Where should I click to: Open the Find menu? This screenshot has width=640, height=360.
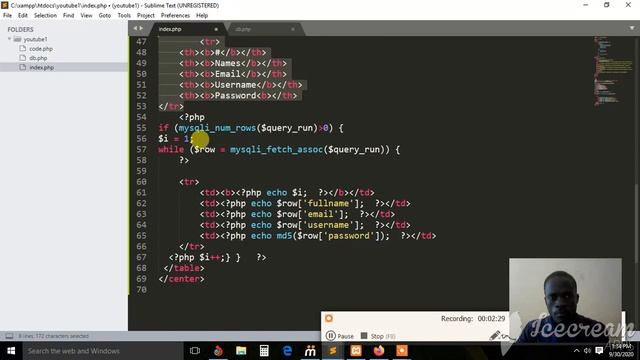69,16
